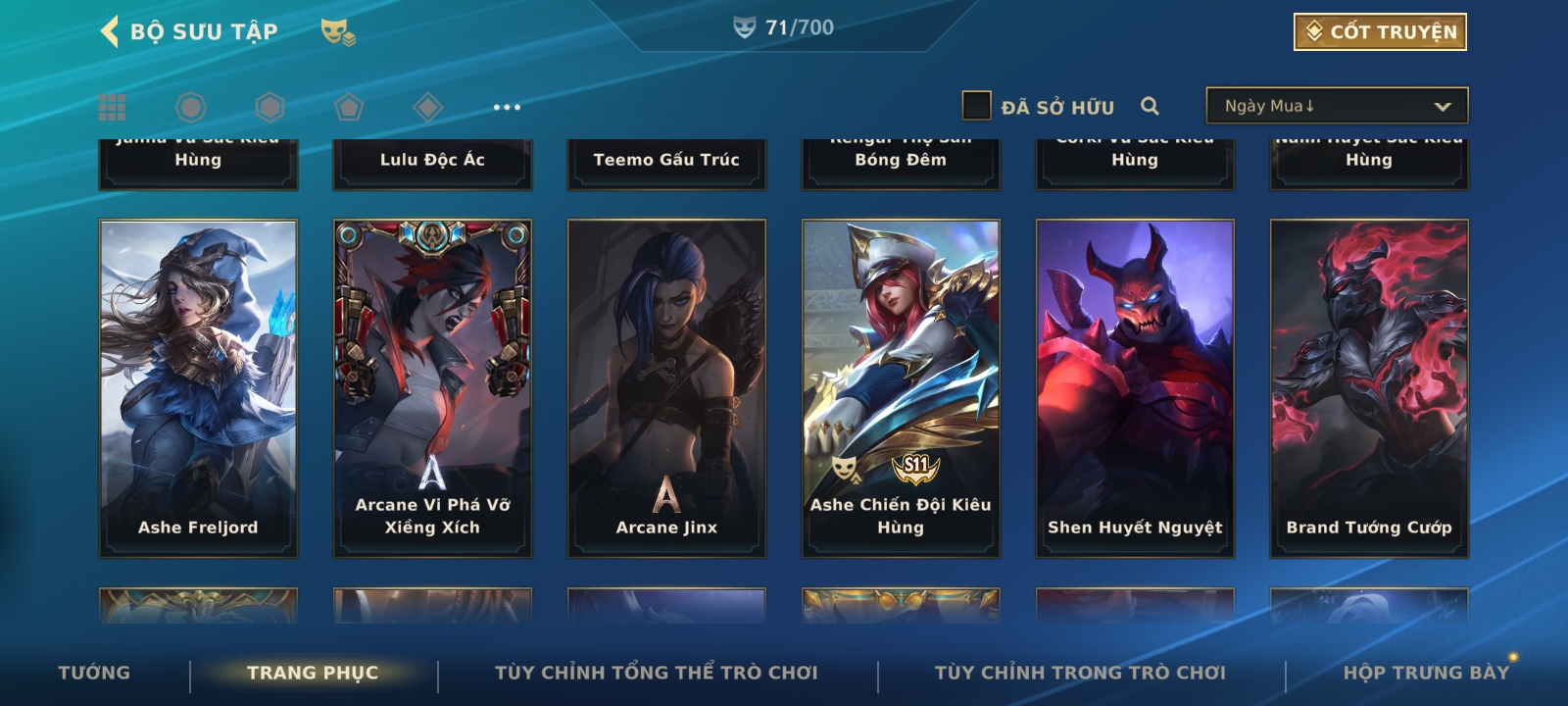Select the Trang Phục tab
Viewport: 1568px width, 706px height.
pyautogui.click(x=313, y=673)
